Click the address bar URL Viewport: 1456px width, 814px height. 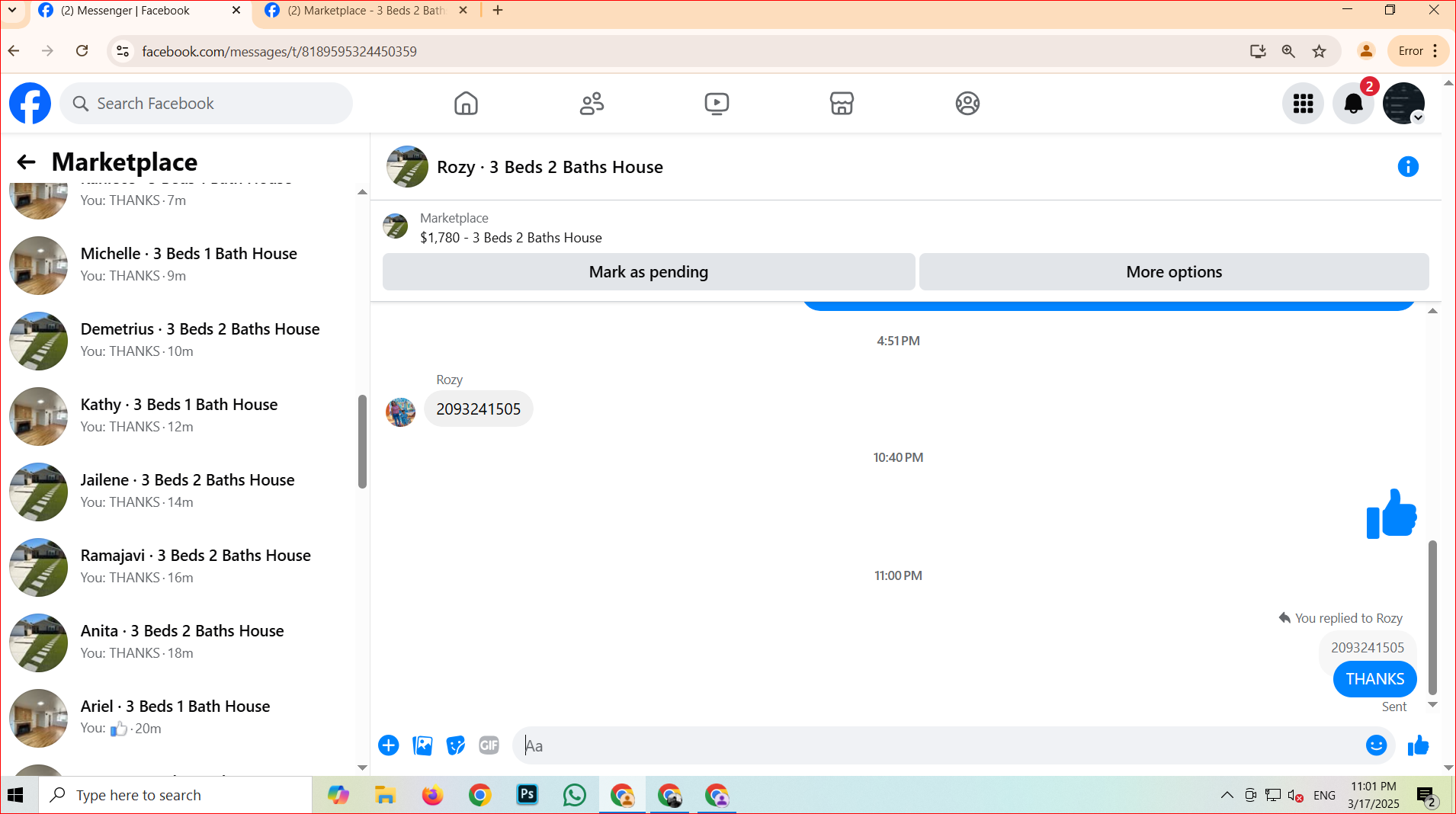(x=279, y=51)
